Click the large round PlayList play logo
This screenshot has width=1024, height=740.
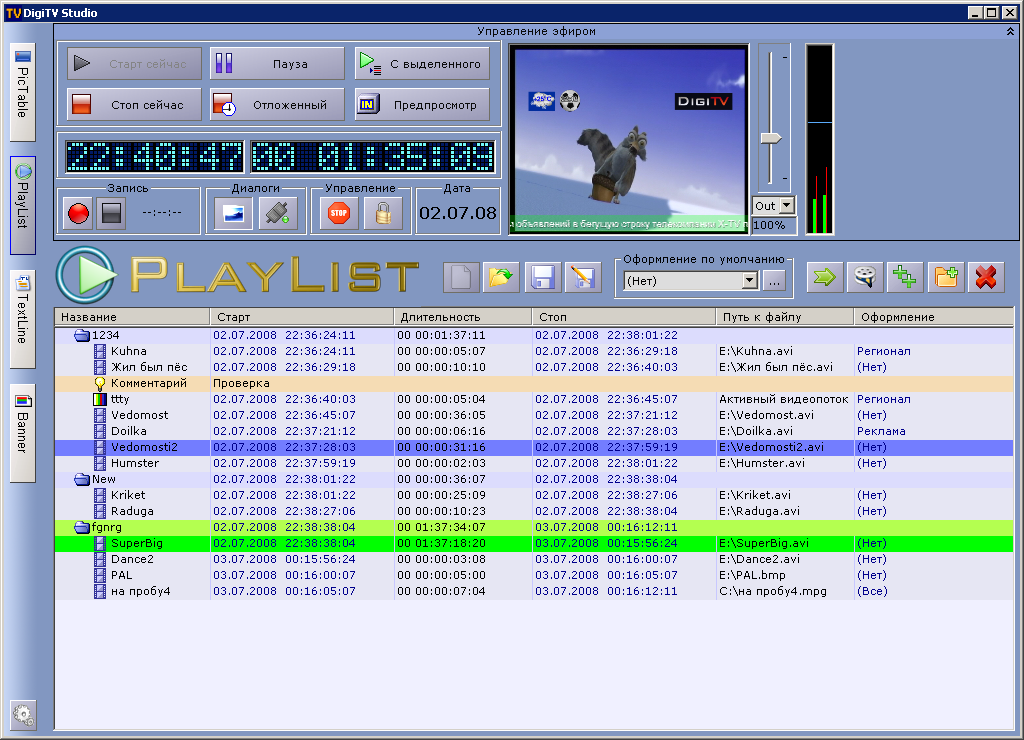(x=86, y=275)
